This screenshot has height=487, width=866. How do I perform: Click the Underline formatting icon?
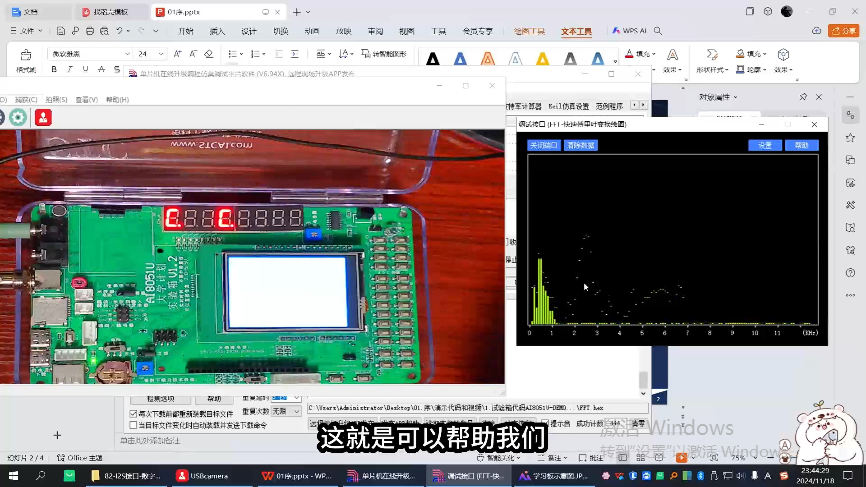click(x=85, y=70)
